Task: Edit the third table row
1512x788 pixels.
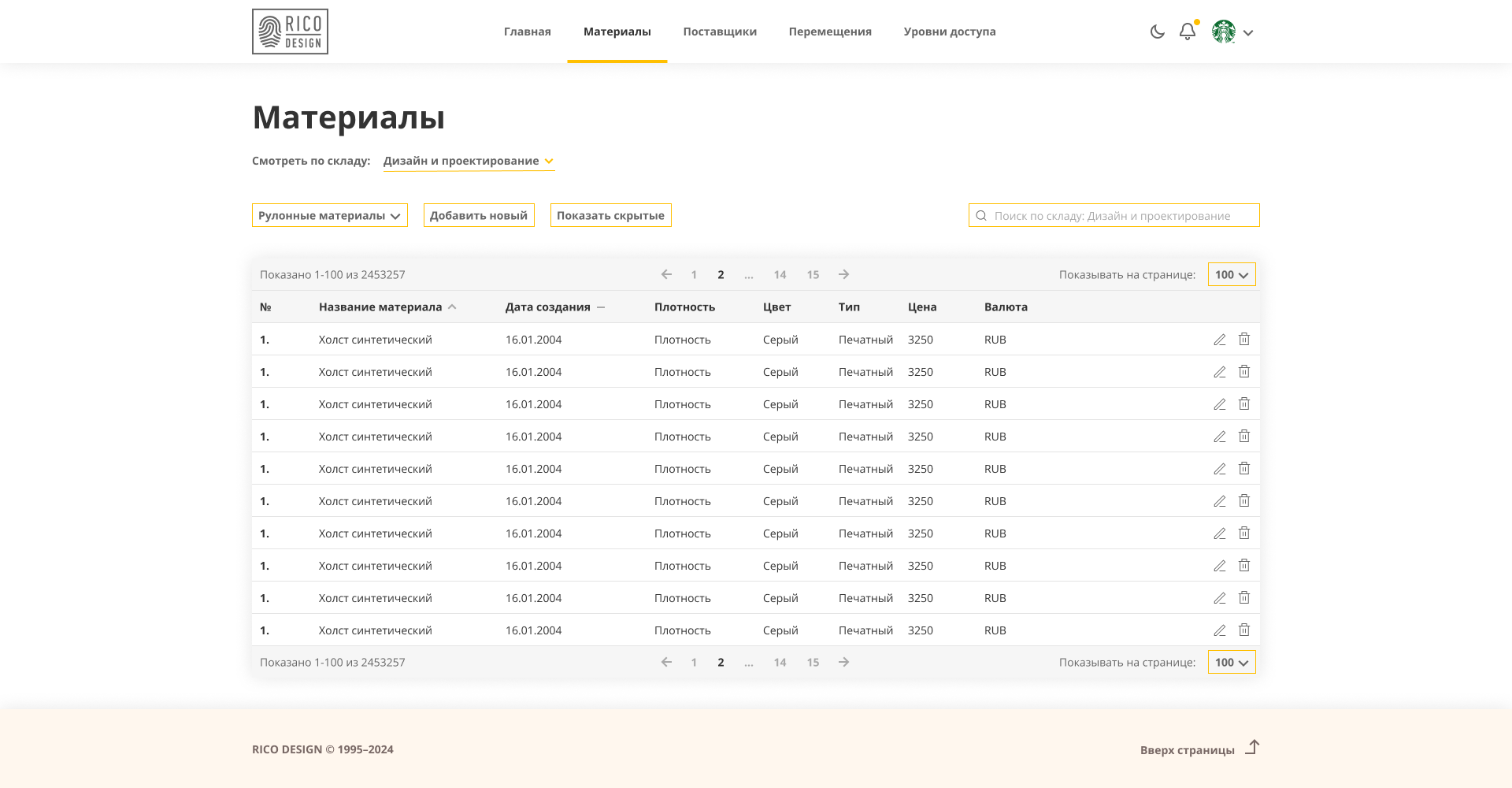Action: [1220, 404]
